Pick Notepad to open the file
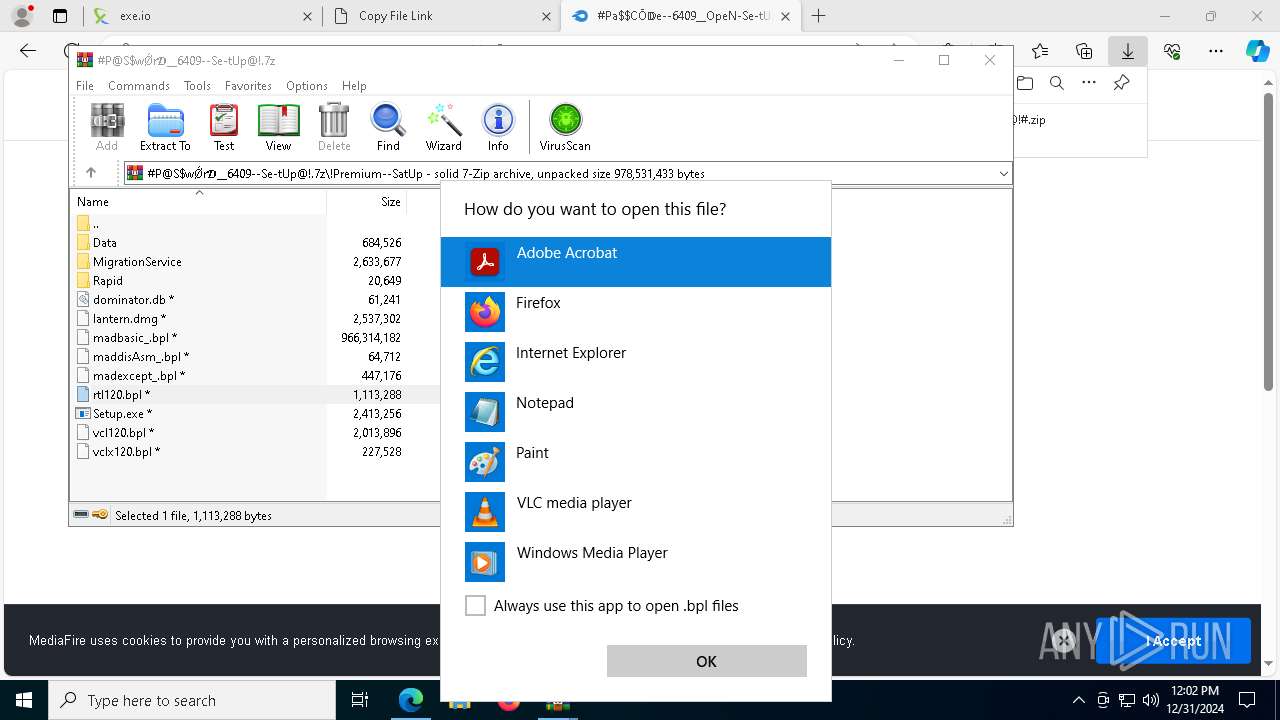Screen dimensions: 1280x720 636,412
